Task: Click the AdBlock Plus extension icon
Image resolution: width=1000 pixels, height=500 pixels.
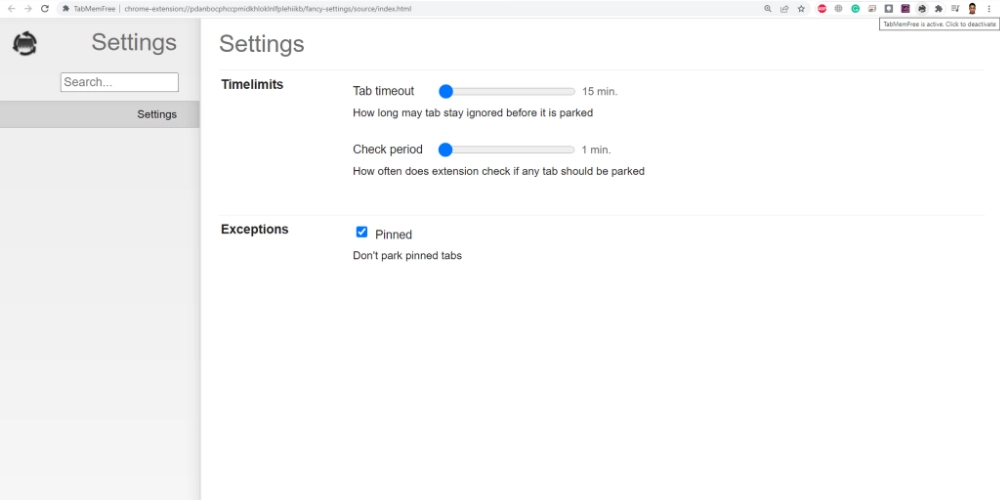Action: click(822, 9)
